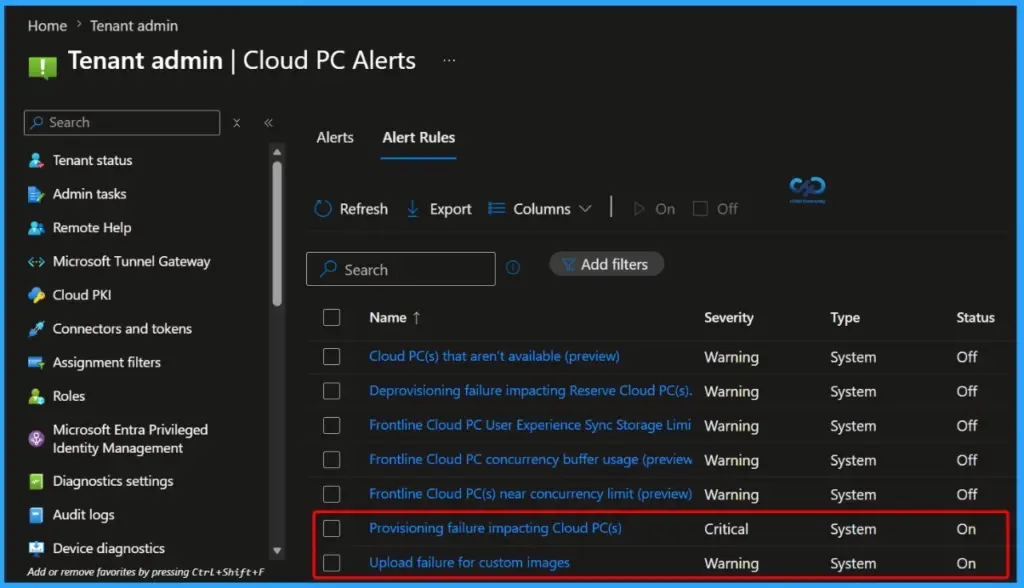Click the search info icon

tap(513, 267)
